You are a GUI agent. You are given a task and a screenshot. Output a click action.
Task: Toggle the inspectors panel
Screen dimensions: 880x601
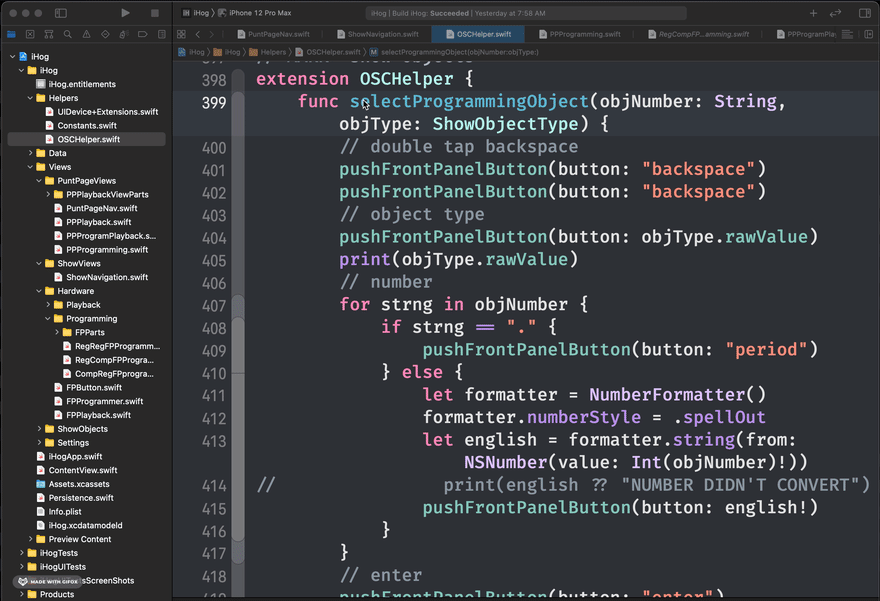pos(865,13)
